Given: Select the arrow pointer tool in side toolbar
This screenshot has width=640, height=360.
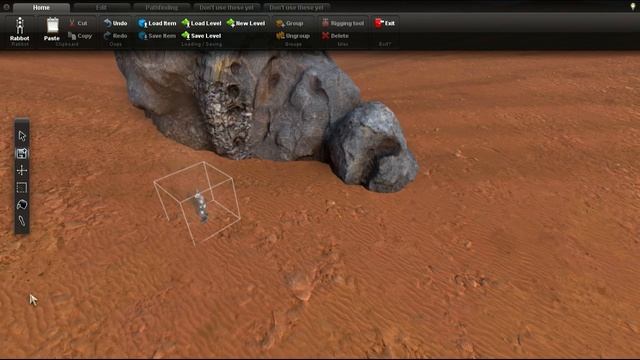Looking at the screenshot, I should 22,136.
